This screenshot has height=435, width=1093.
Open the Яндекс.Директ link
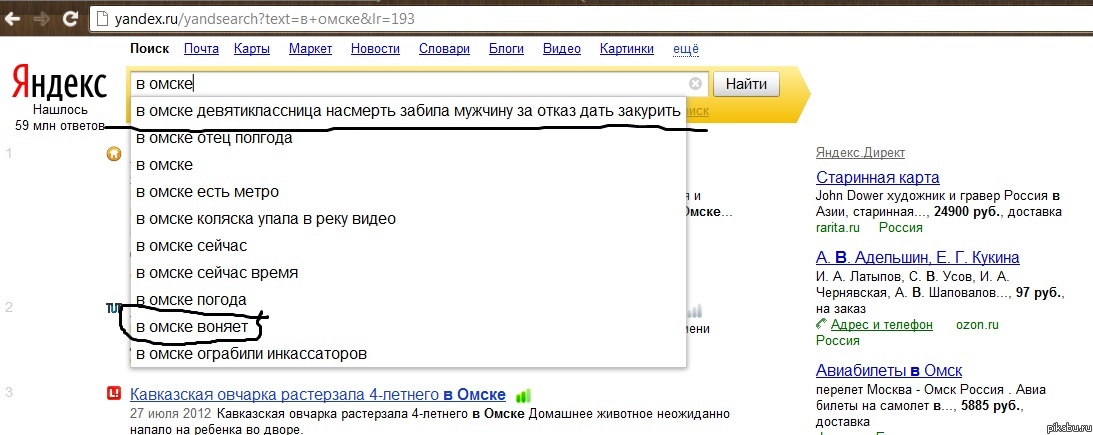[x=860, y=153]
